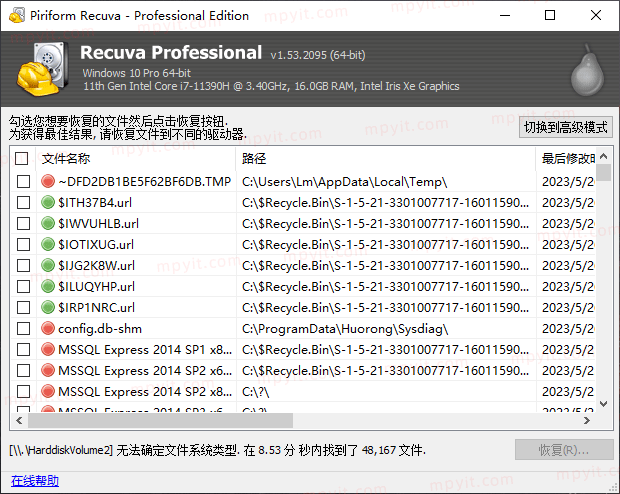Click red status dot for ~DFD2DB1BE5F62BF6DB.TMP

click(x=48, y=181)
